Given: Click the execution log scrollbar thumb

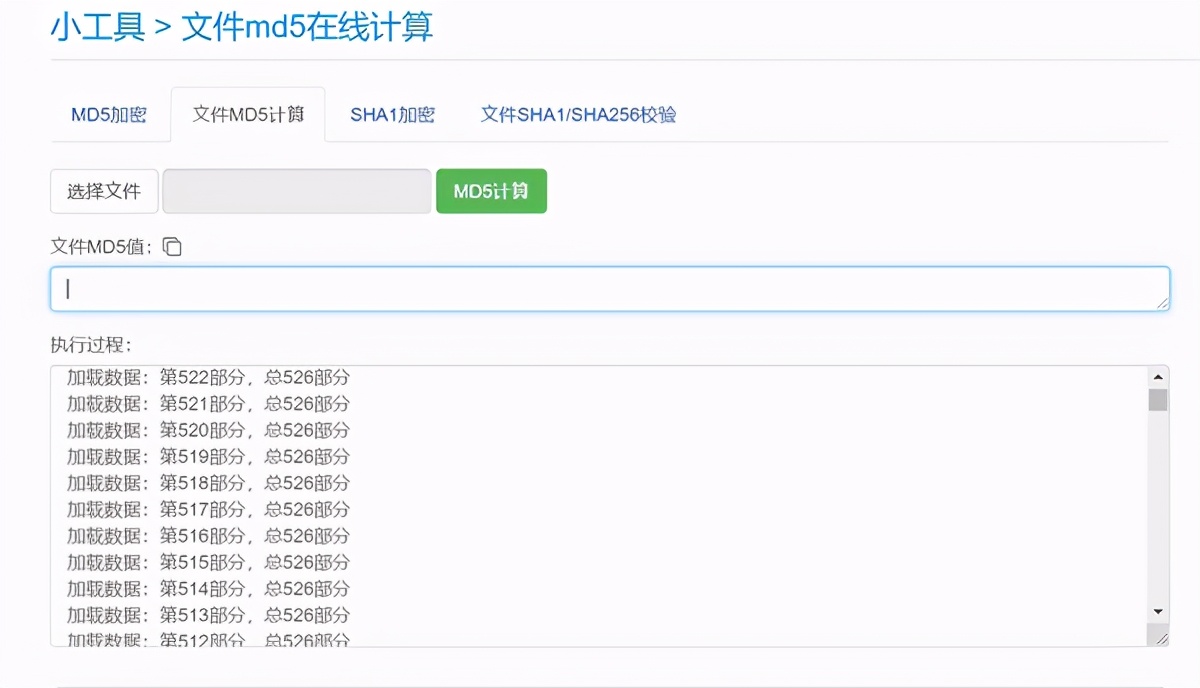Looking at the screenshot, I should click(1158, 400).
